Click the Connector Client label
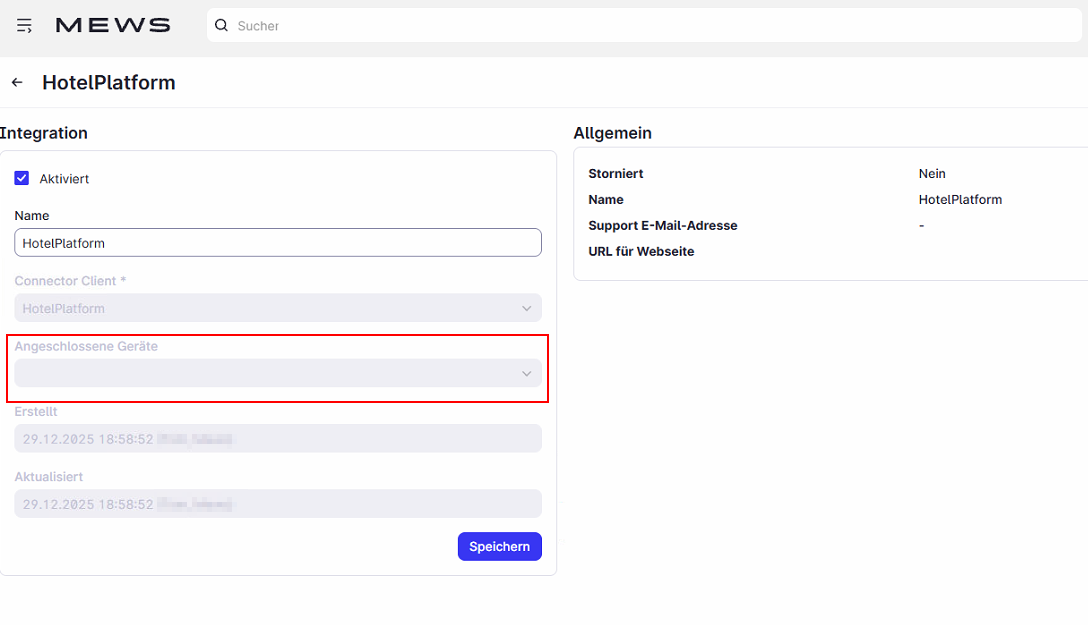Image resolution: width=1088 pixels, height=625 pixels. coord(70,281)
